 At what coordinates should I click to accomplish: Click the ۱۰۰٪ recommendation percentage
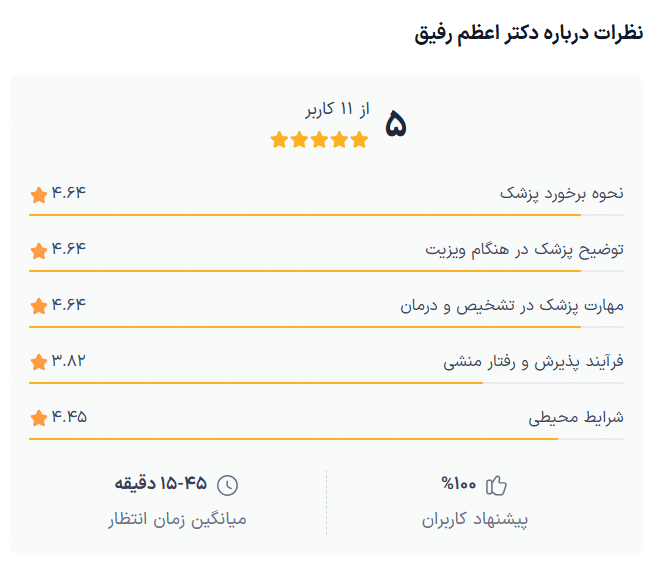(459, 485)
